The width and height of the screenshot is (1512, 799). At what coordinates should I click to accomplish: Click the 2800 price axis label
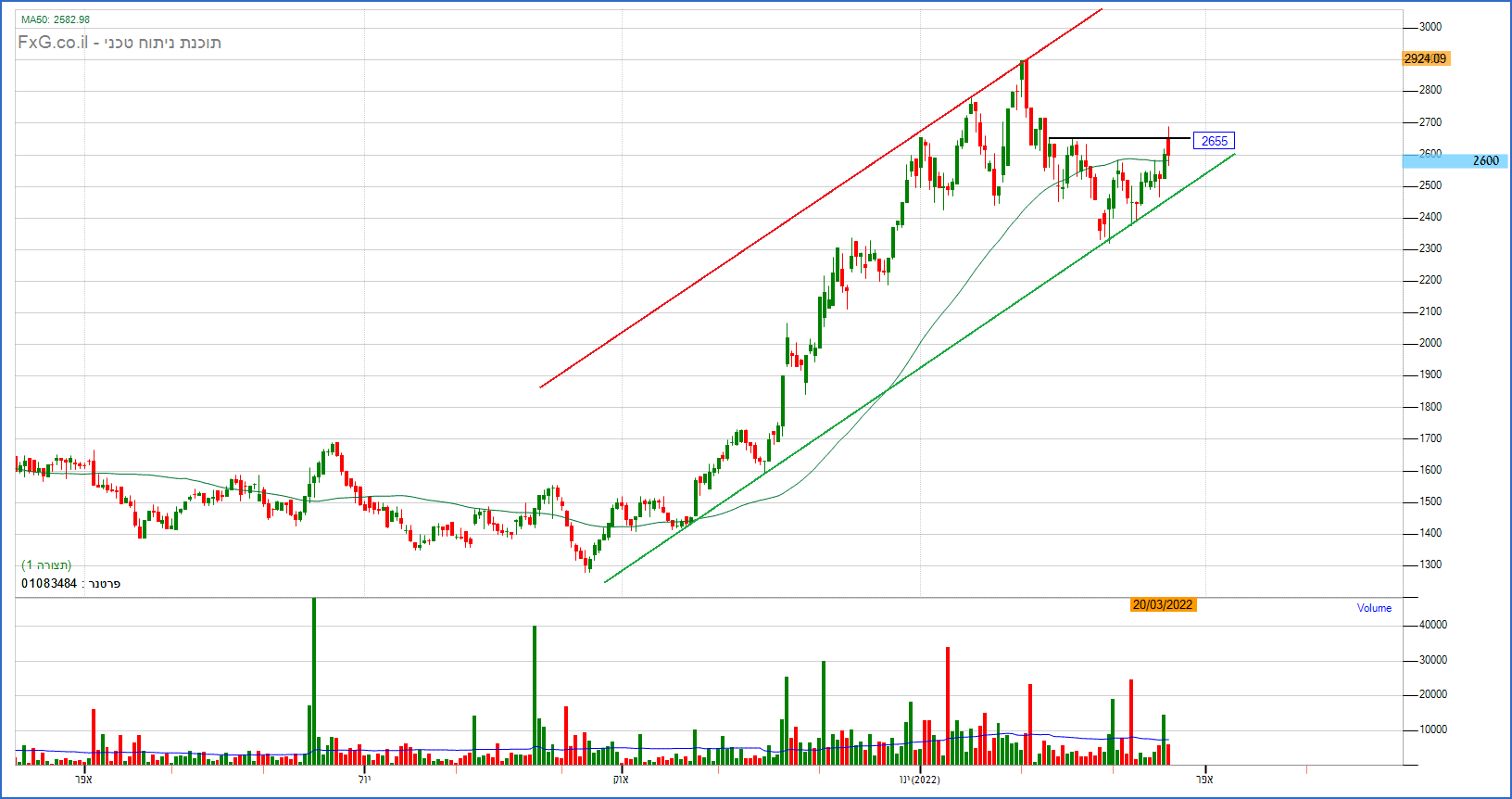click(1430, 91)
